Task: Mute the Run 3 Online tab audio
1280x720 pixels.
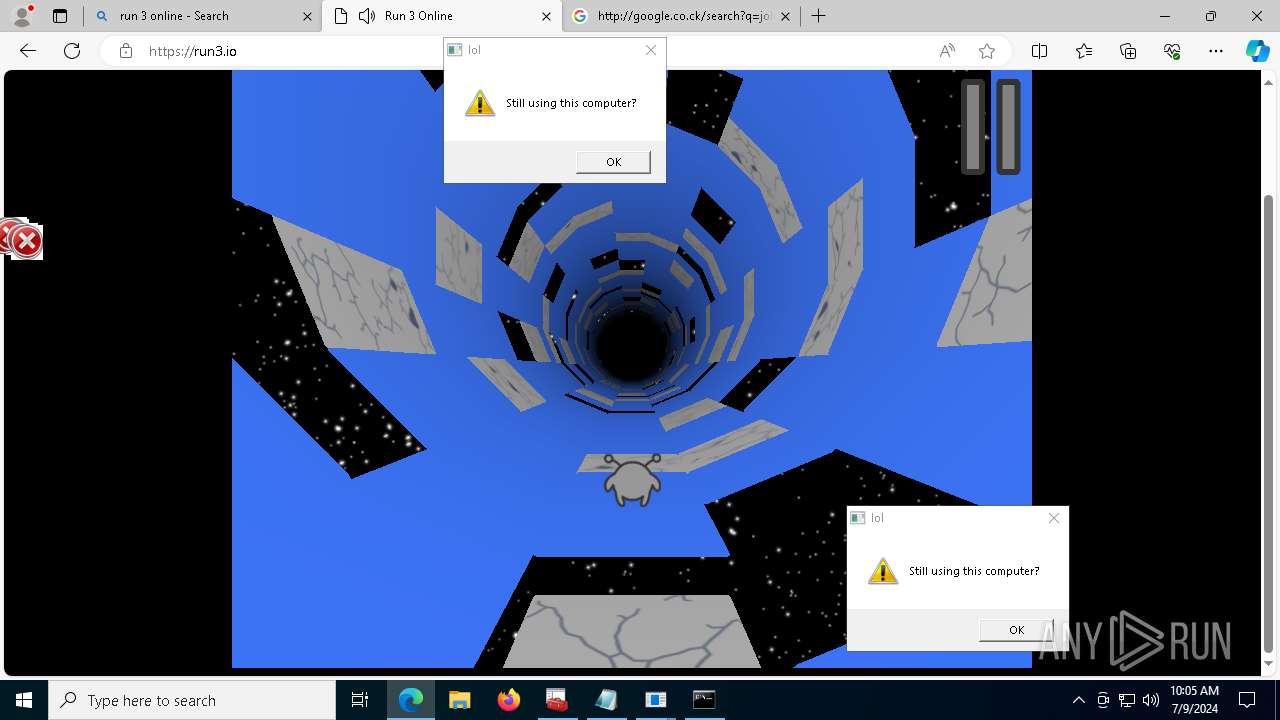Action: (367, 16)
